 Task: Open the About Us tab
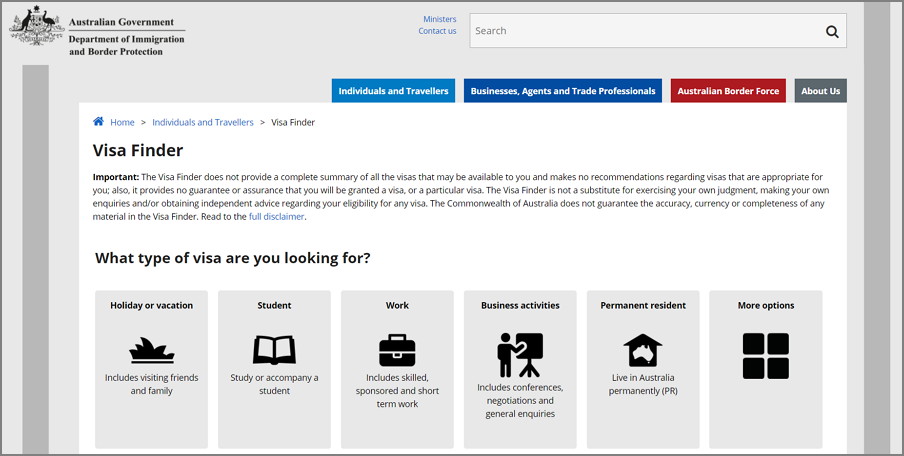(820, 91)
